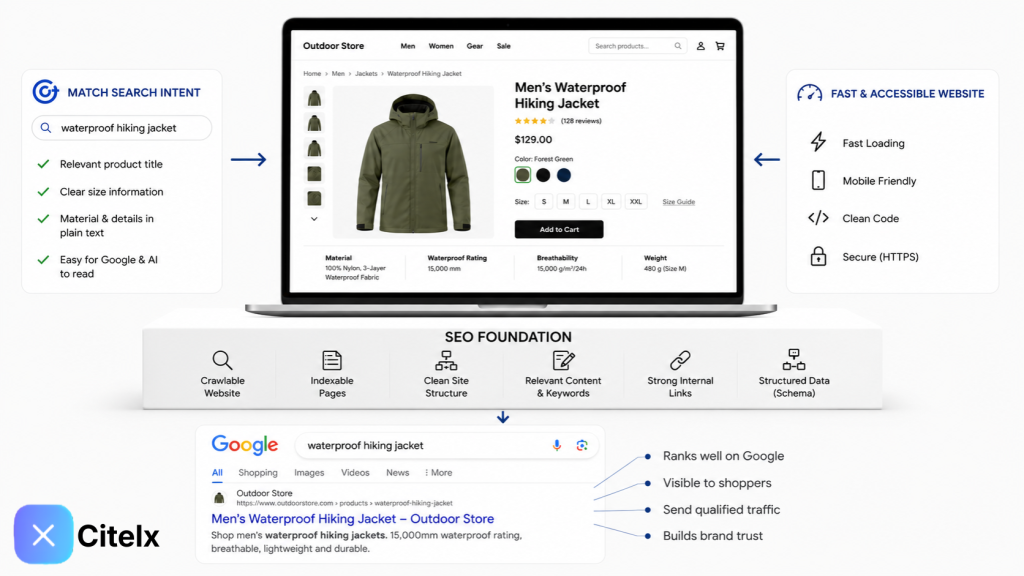
Task: Click the Home breadcrumb link
Action: 312,74
